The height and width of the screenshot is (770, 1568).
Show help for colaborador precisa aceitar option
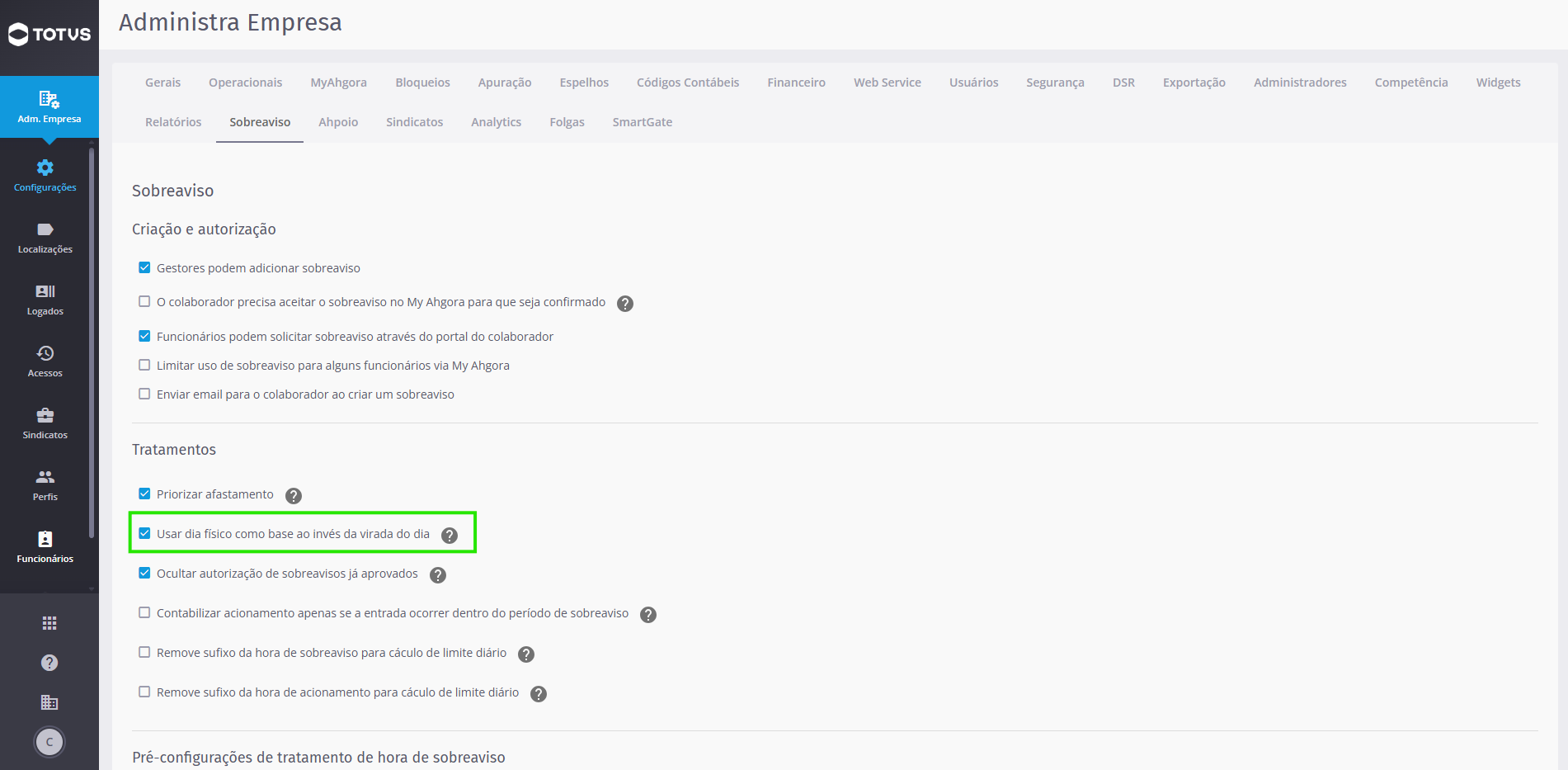[x=625, y=304]
